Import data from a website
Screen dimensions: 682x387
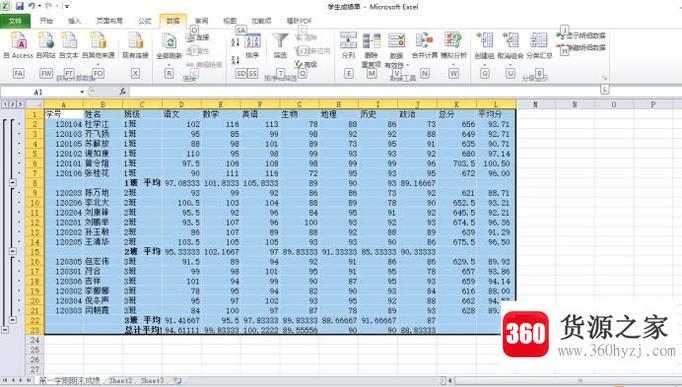pyautogui.click(x=46, y=46)
